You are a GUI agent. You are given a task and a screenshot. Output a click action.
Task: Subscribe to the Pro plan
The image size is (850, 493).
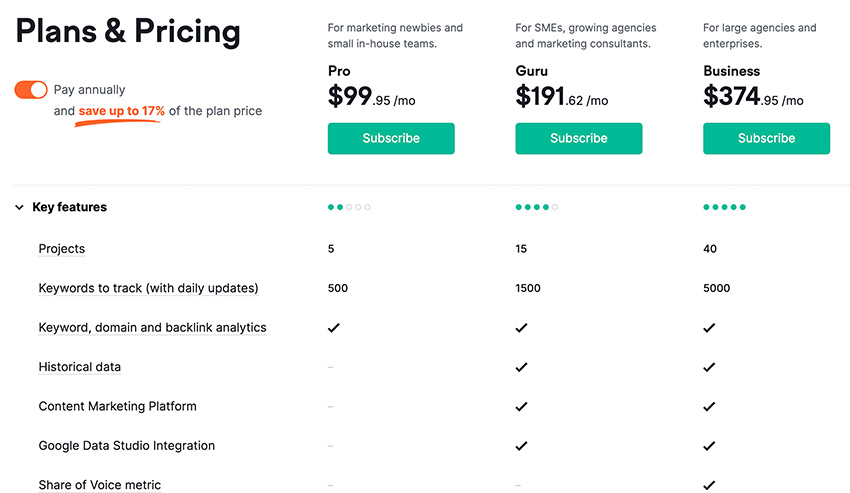point(391,138)
